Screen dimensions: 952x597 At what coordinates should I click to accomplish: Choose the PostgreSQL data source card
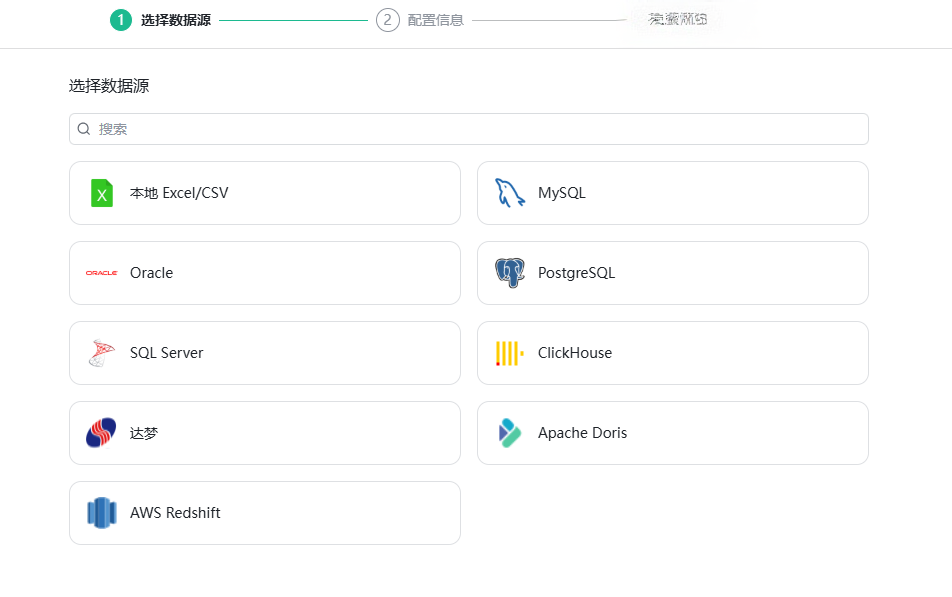(x=672, y=272)
